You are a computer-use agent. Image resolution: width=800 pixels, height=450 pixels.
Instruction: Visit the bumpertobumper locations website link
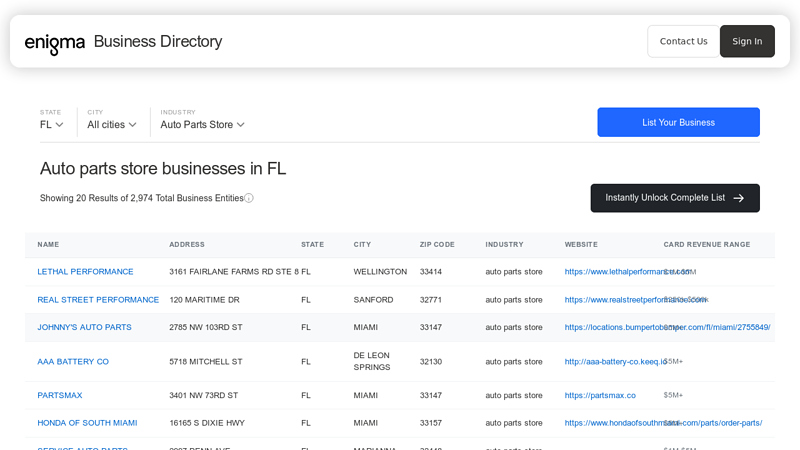pyautogui.click(x=667, y=327)
